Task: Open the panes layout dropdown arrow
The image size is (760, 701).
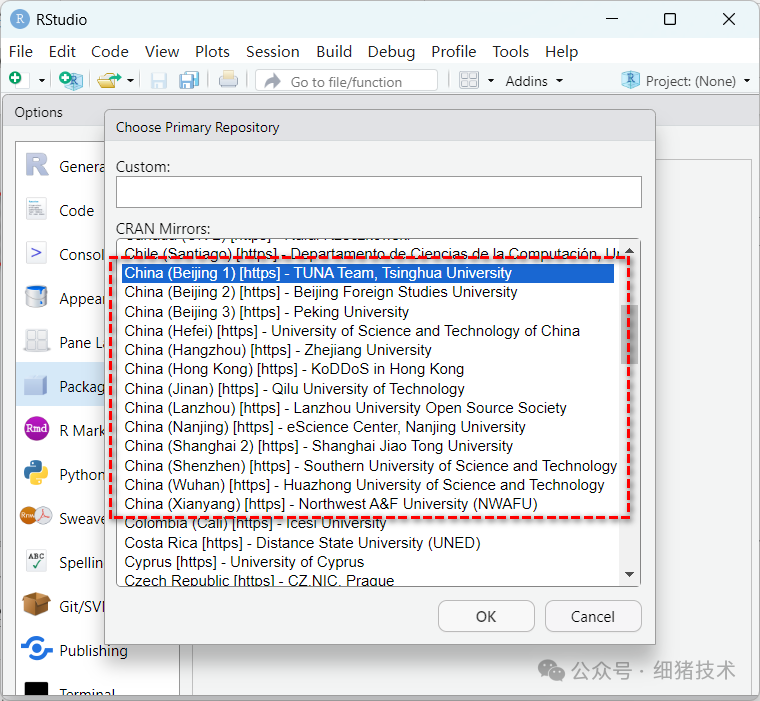Action: pos(491,80)
